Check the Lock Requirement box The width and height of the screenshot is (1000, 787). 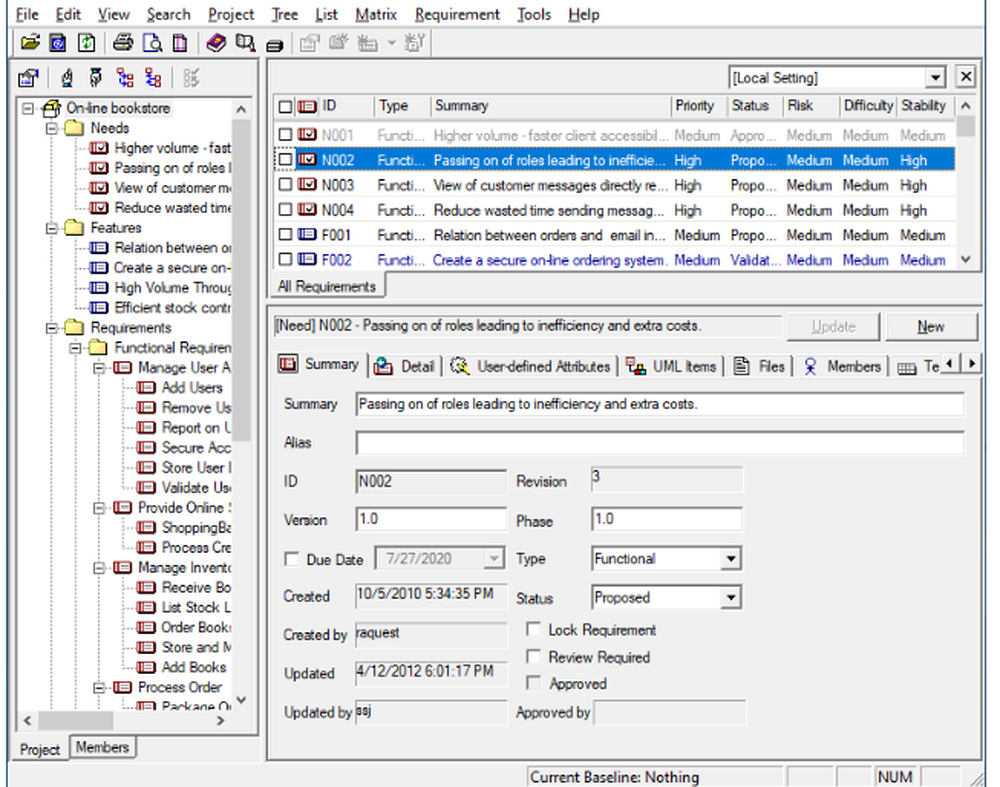tap(534, 630)
